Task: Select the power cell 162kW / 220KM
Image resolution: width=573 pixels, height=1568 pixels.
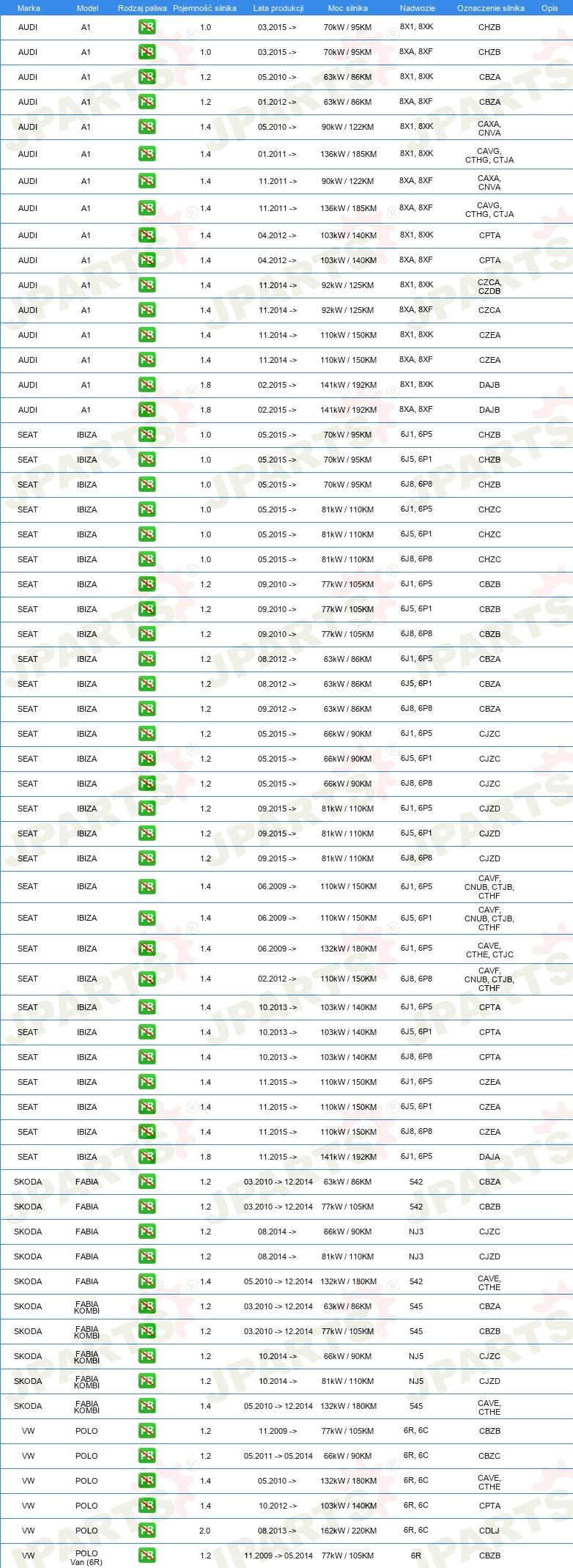Action: click(x=348, y=1531)
